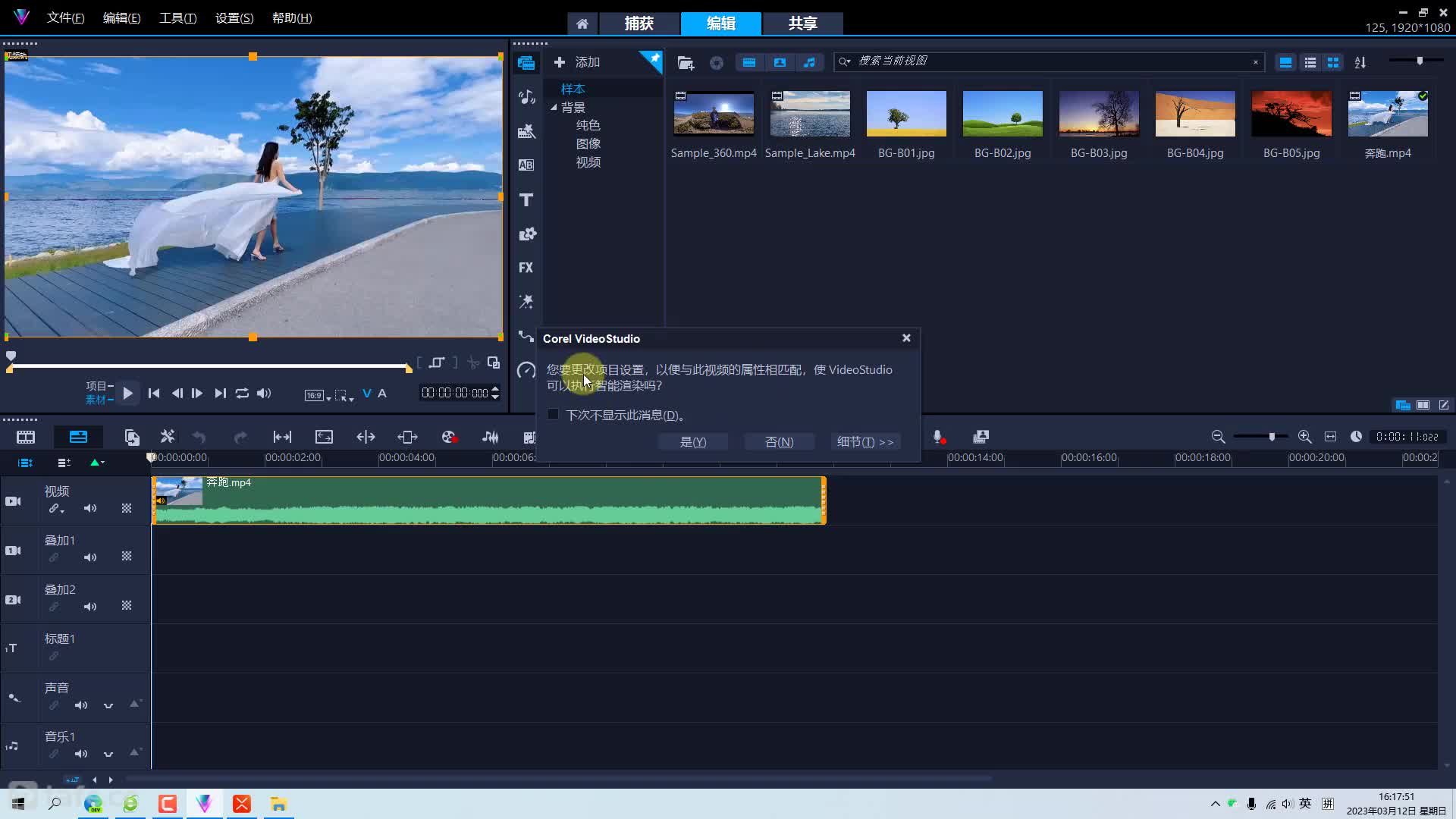This screenshot has width=1456, height=819.
Task: Open the 工具(T) menu
Action: point(177,18)
